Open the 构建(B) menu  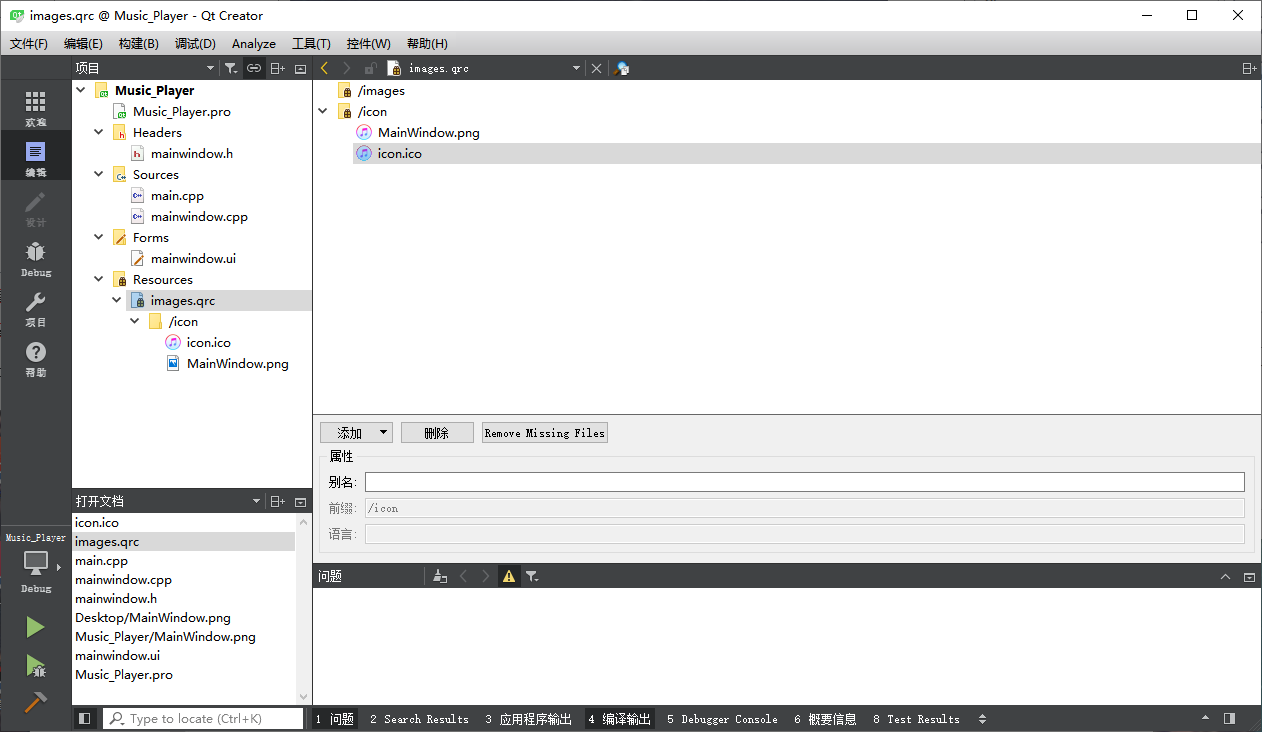point(138,44)
